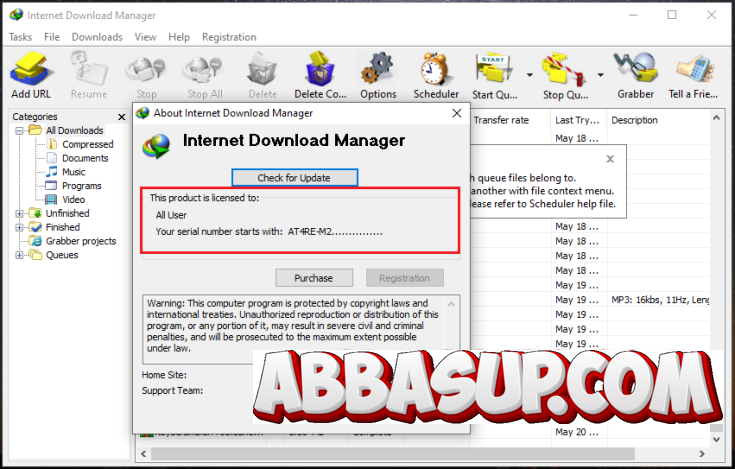
Task: Select the Compressed category
Action: click(x=88, y=144)
